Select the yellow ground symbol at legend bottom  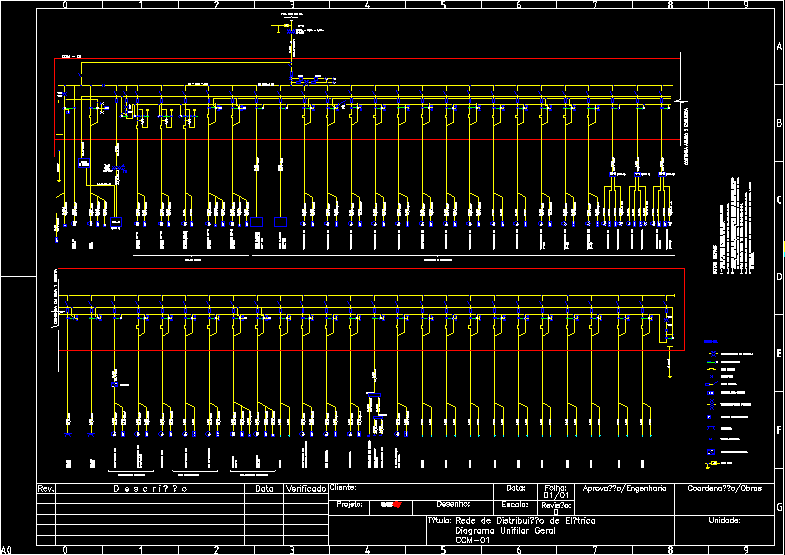coord(712,465)
